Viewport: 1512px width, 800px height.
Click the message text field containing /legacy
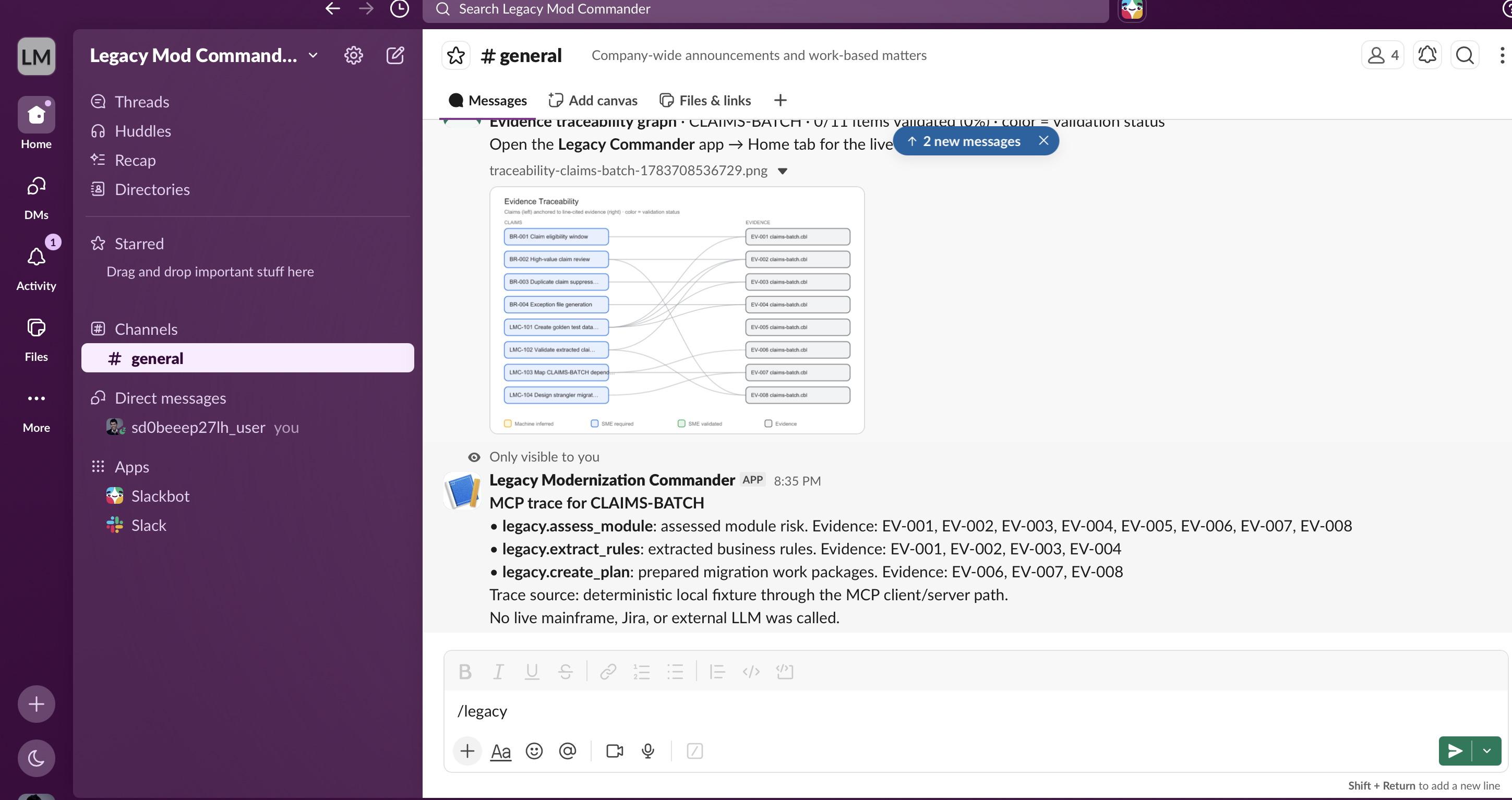click(975, 711)
